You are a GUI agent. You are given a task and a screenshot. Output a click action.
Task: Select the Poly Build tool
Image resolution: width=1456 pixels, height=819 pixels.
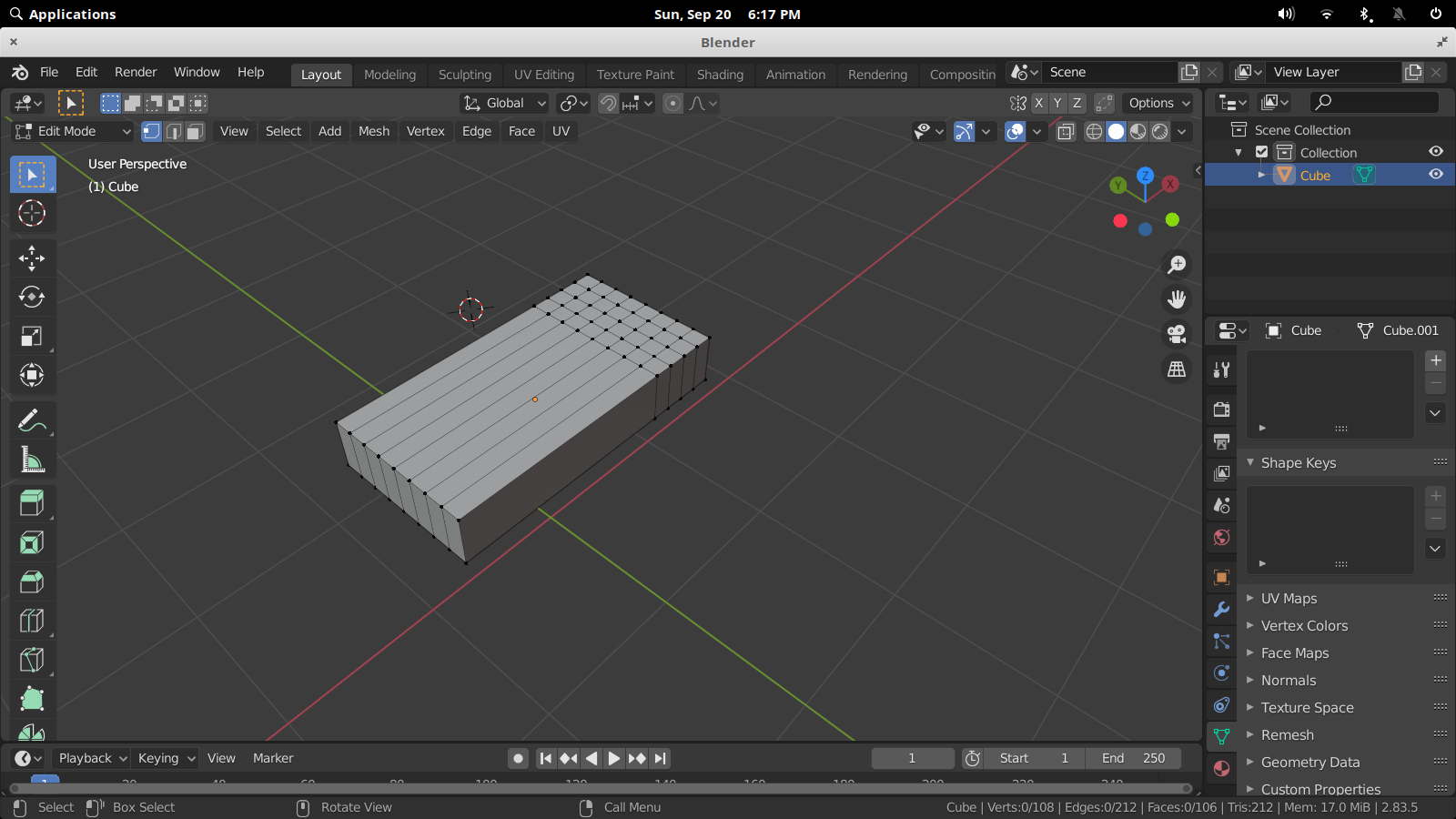[32, 699]
